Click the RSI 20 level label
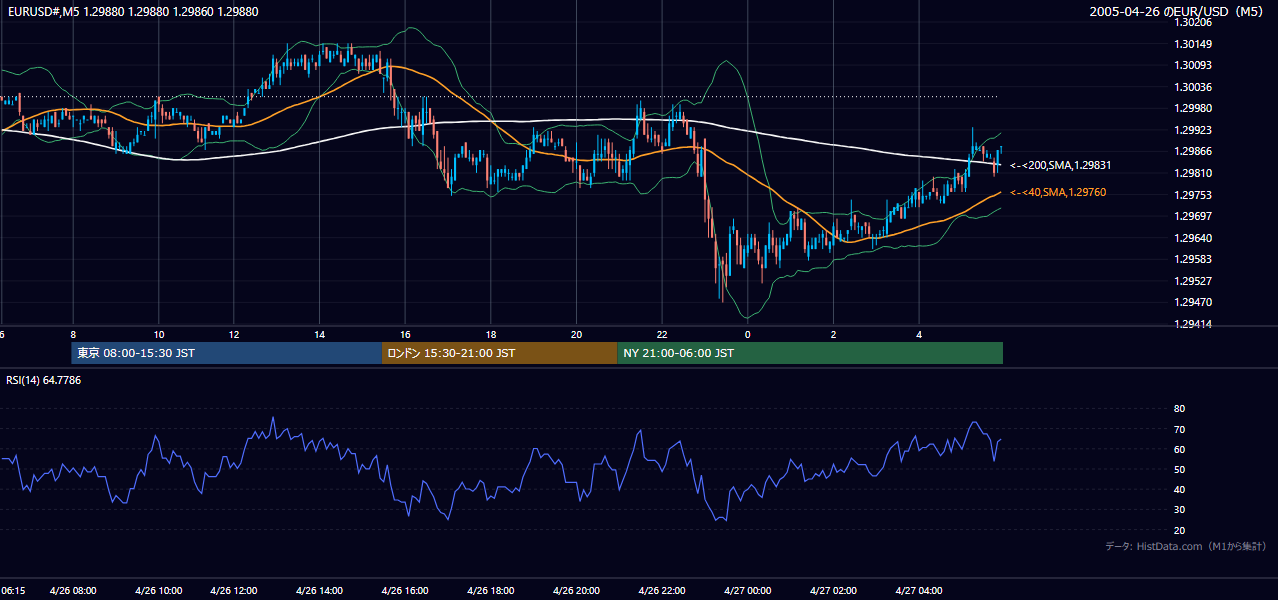Screen dimensions: 1278x600 click(1179, 530)
